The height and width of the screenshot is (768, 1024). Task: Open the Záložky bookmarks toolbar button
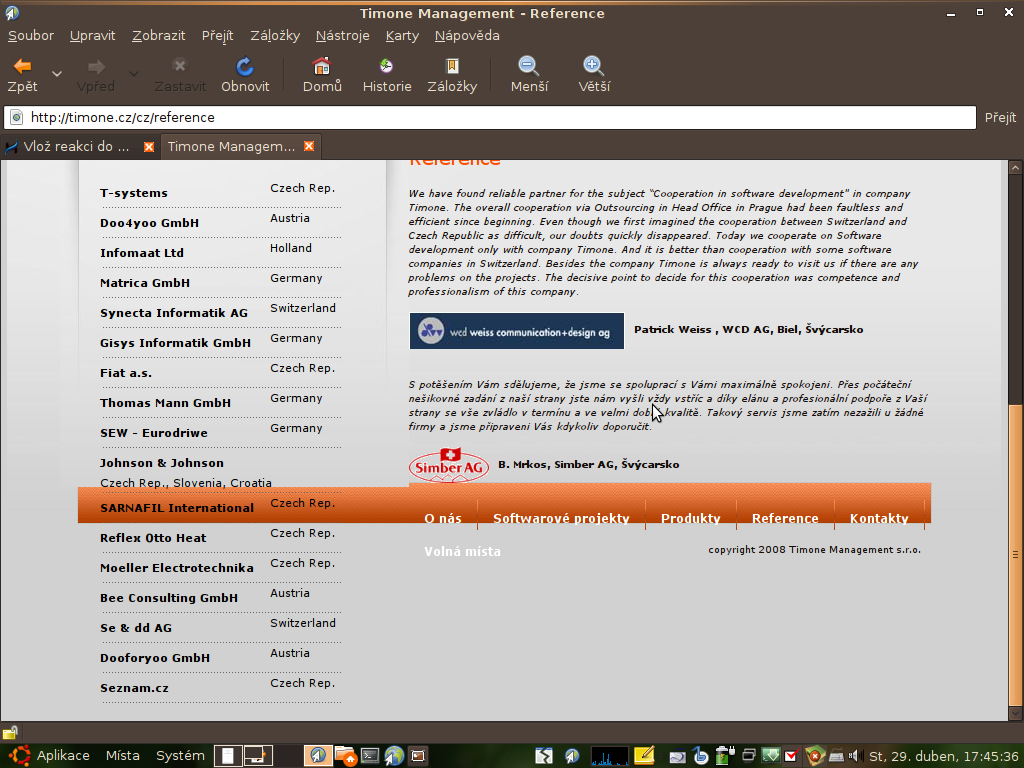[x=452, y=74]
